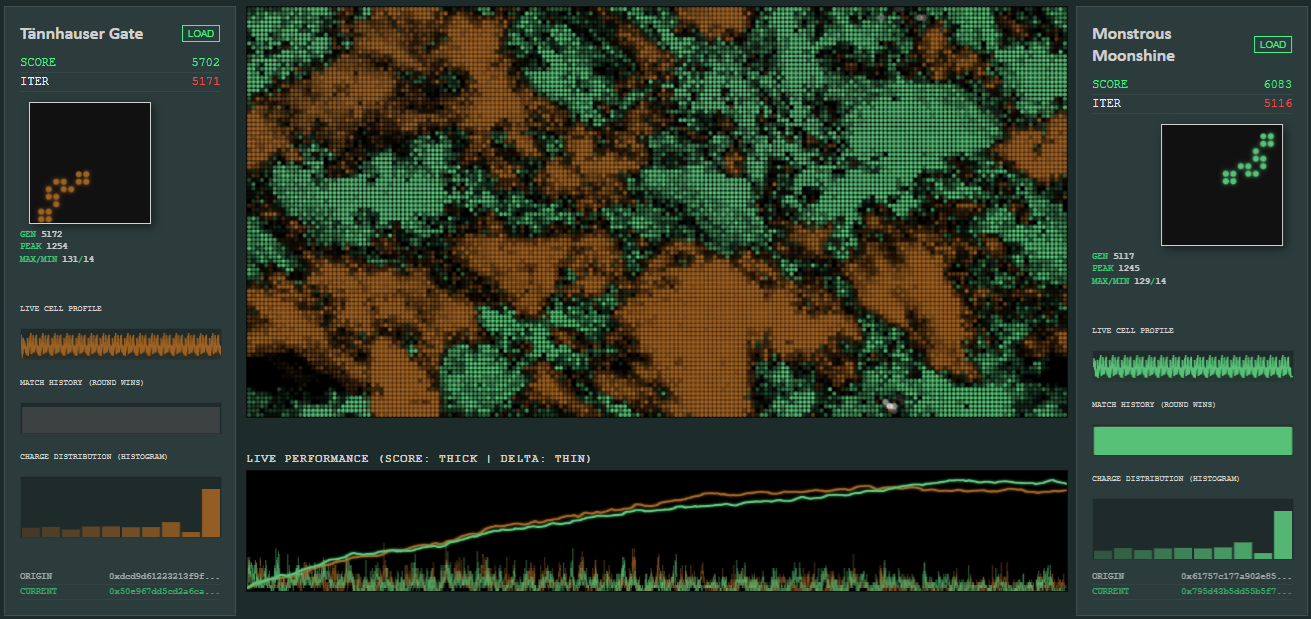Viewport: 1311px width, 619px height.
Task: Select the orange Tännhauser Gate pattern preview
Action: (x=90, y=163)
